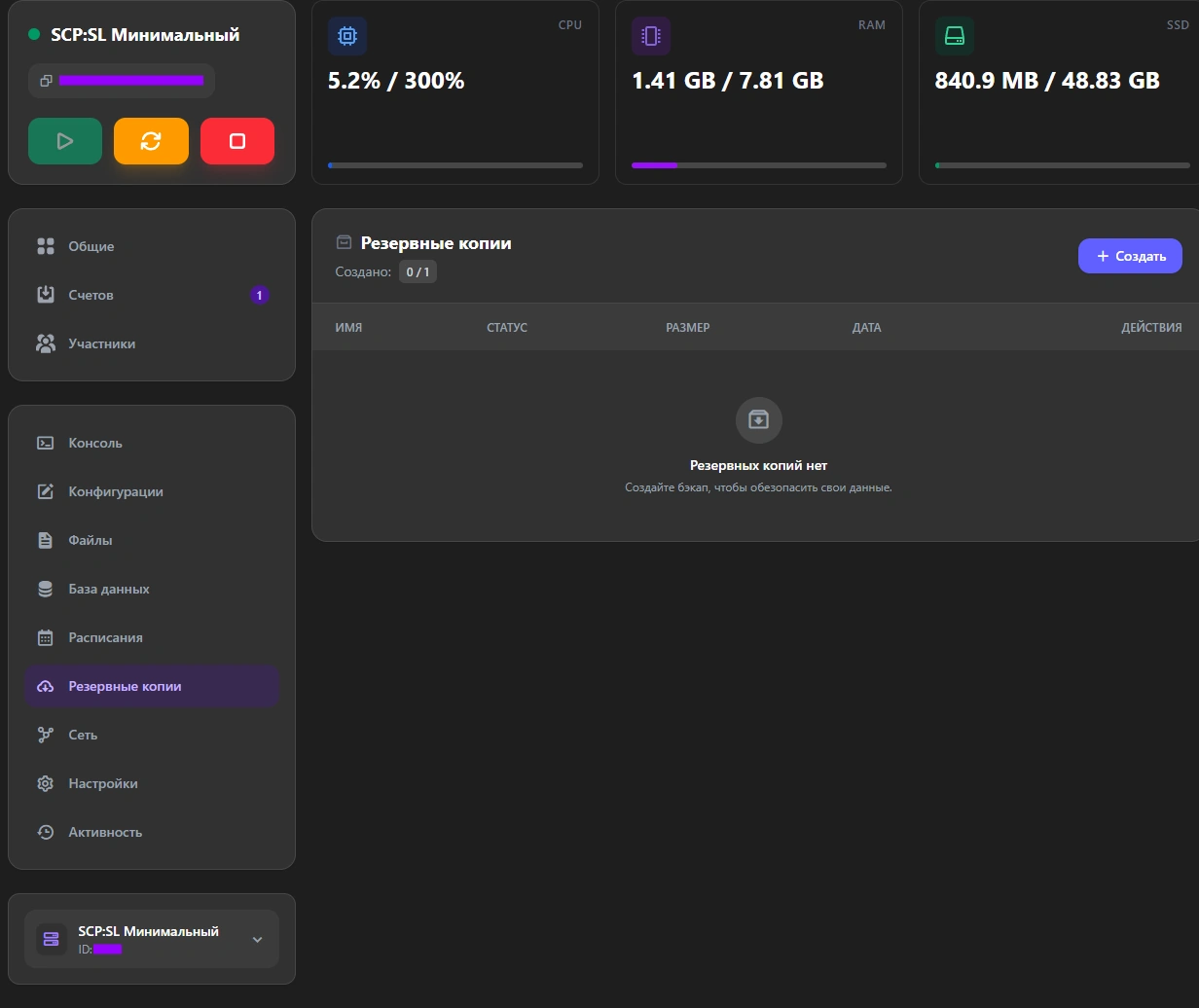Click the 840.9 MB / 48.83 GB SSD value
Image resolution: width=1199 pixels, height=1008 pixels.
click(x=1047, y=81)
